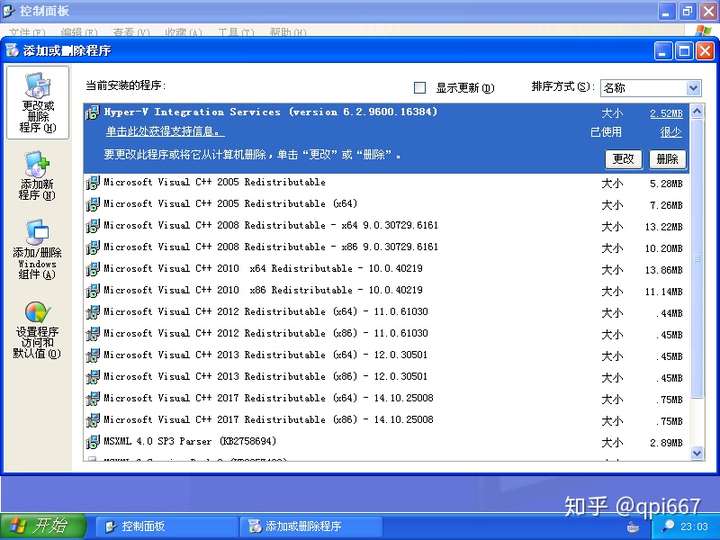Select Visual C++ 2008 x64 9.0.30729.6161 row
The height and width of the screenshot is (540, 720).
[386, 225]
